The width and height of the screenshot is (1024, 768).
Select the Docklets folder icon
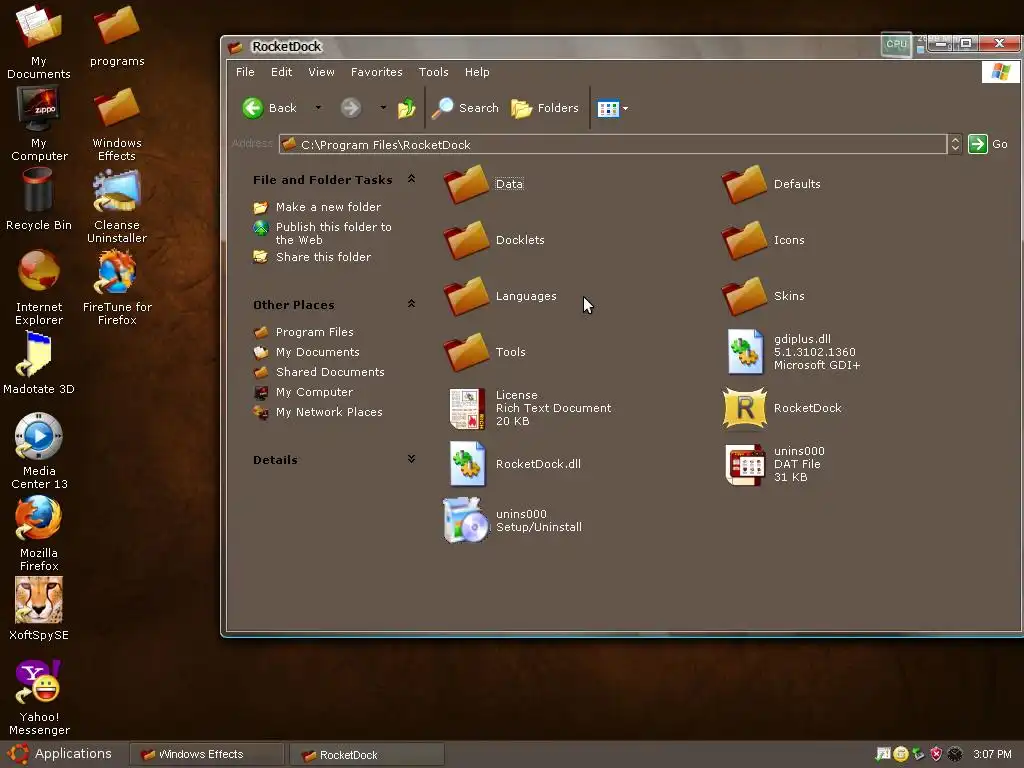[467, 240]
